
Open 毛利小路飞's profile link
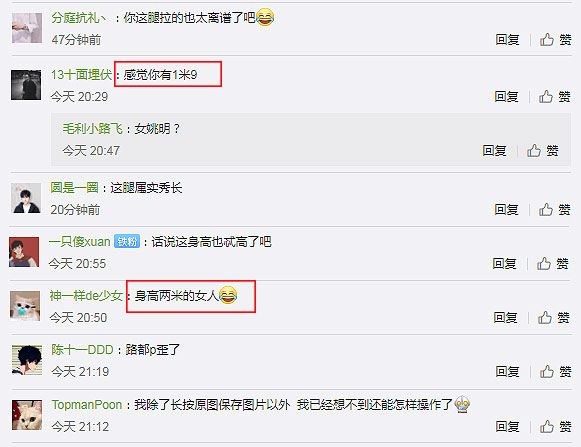pyautogui.click(x=93, y=129)
